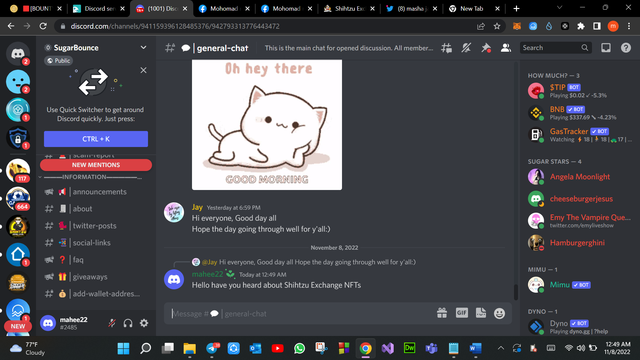The width and height of the screenshot is (640, 360).
Task: Open server icon with 664 badge
Action: click(x=18, y=198)
